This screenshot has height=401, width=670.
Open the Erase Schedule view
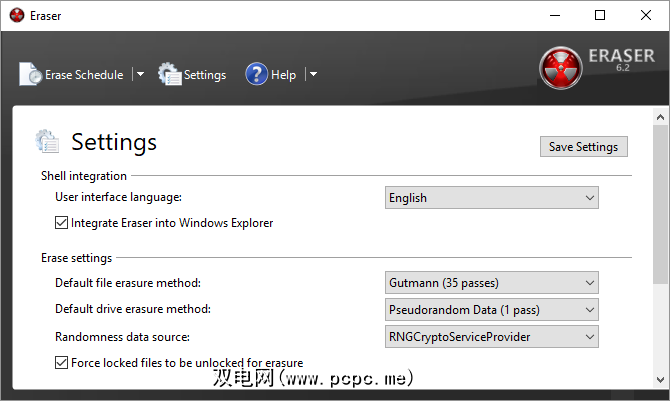(x=71, y=75)
